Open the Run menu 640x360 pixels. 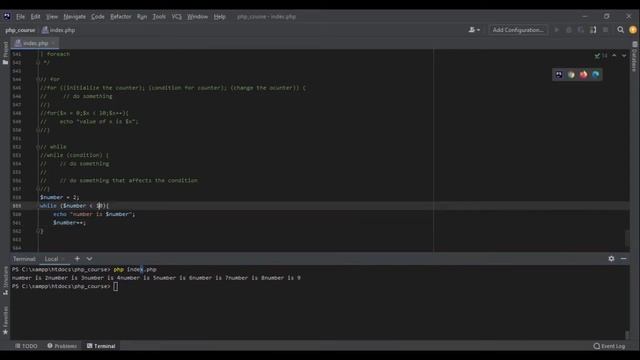coord(142,17)
